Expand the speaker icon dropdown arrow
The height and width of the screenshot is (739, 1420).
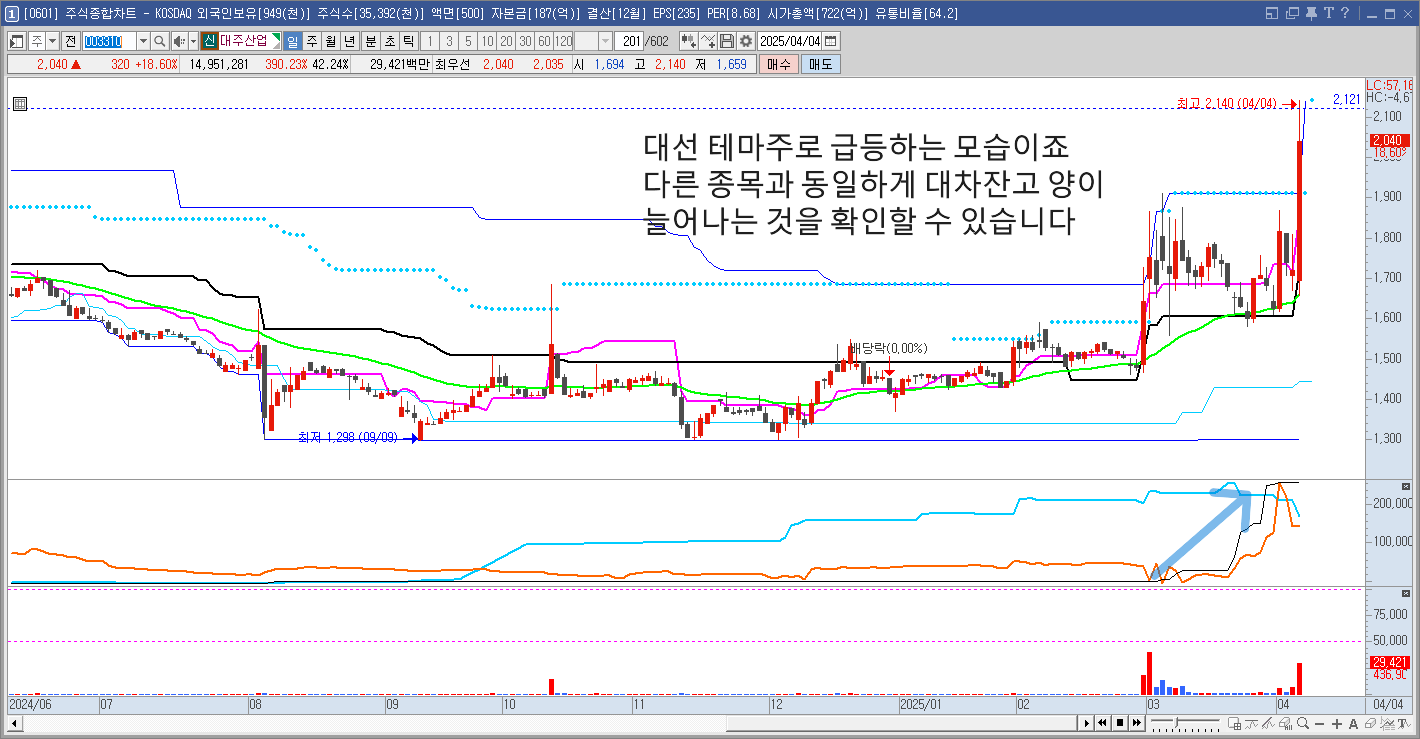click(x=193, y=41)
